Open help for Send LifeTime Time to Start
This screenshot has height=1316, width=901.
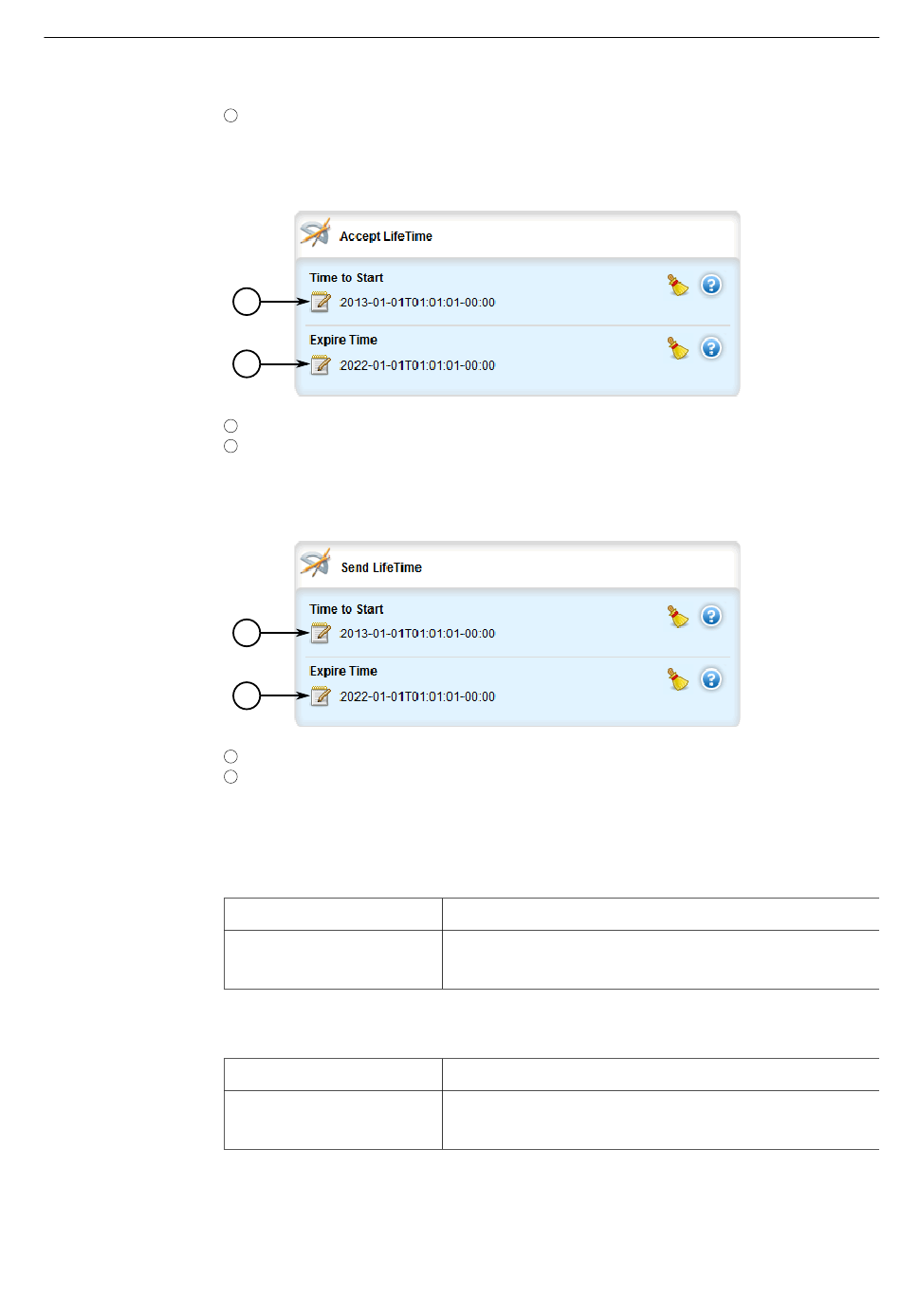711,617
